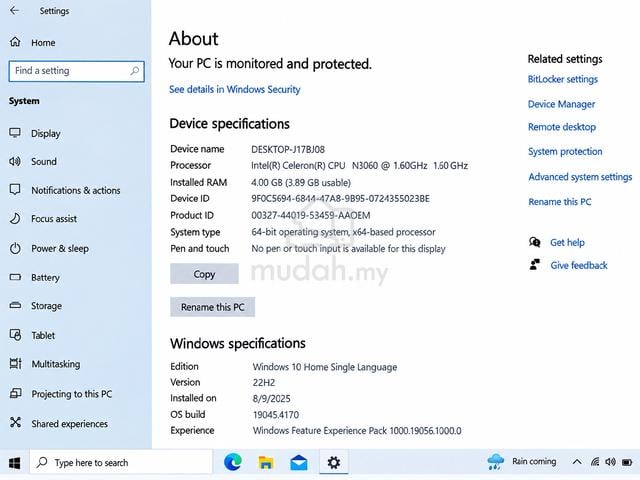The width and height of the screenshot is (640, 480).
Task: Open the Rain coming weather widget
Action: (522, 462)
